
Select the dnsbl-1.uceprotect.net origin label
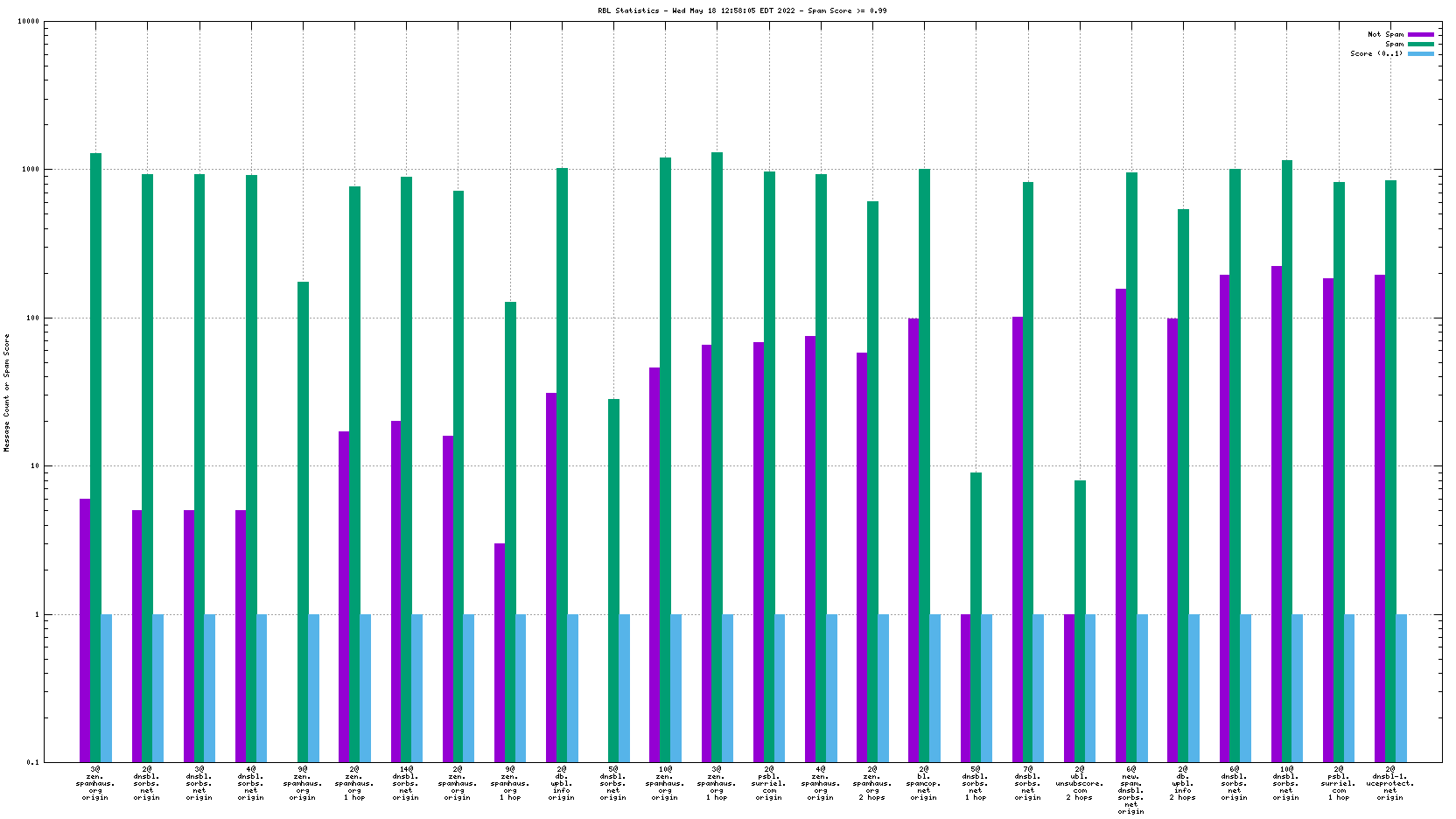1389,783
